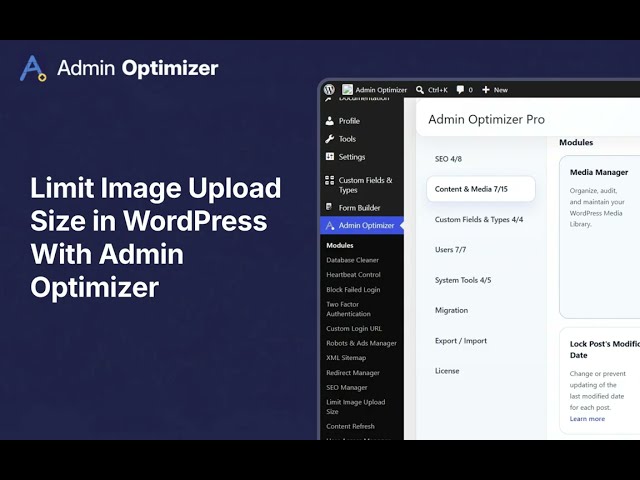Open Robots & Ads Manager module
The height and width of the screenshot is (480, 640).
[x=361, y=343]
